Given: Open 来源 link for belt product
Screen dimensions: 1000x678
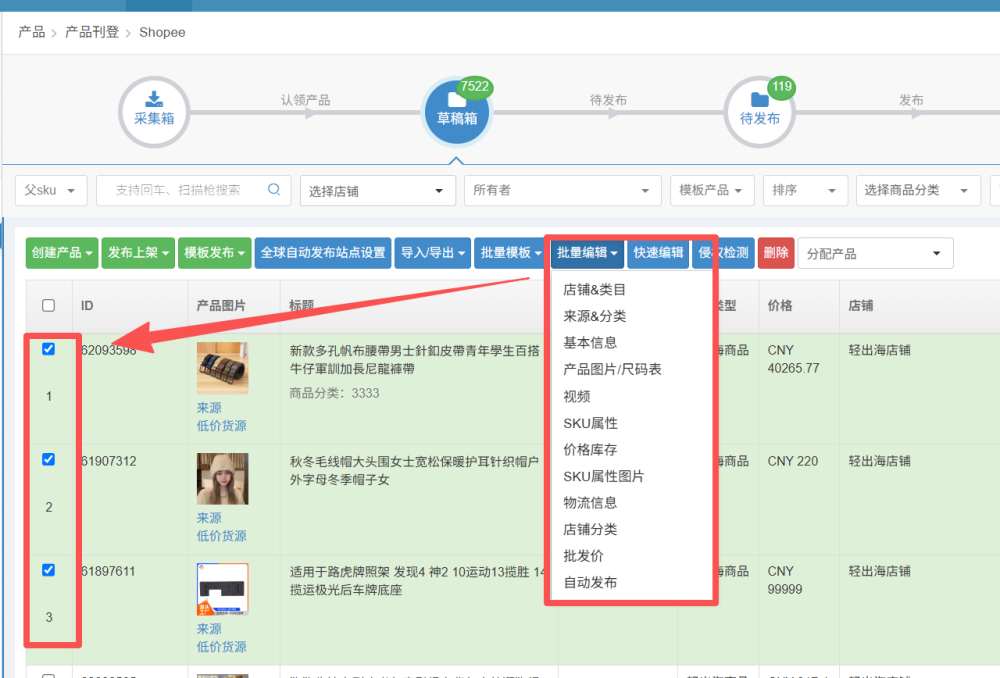Looking at the screenshot, I should click(209, 408).
